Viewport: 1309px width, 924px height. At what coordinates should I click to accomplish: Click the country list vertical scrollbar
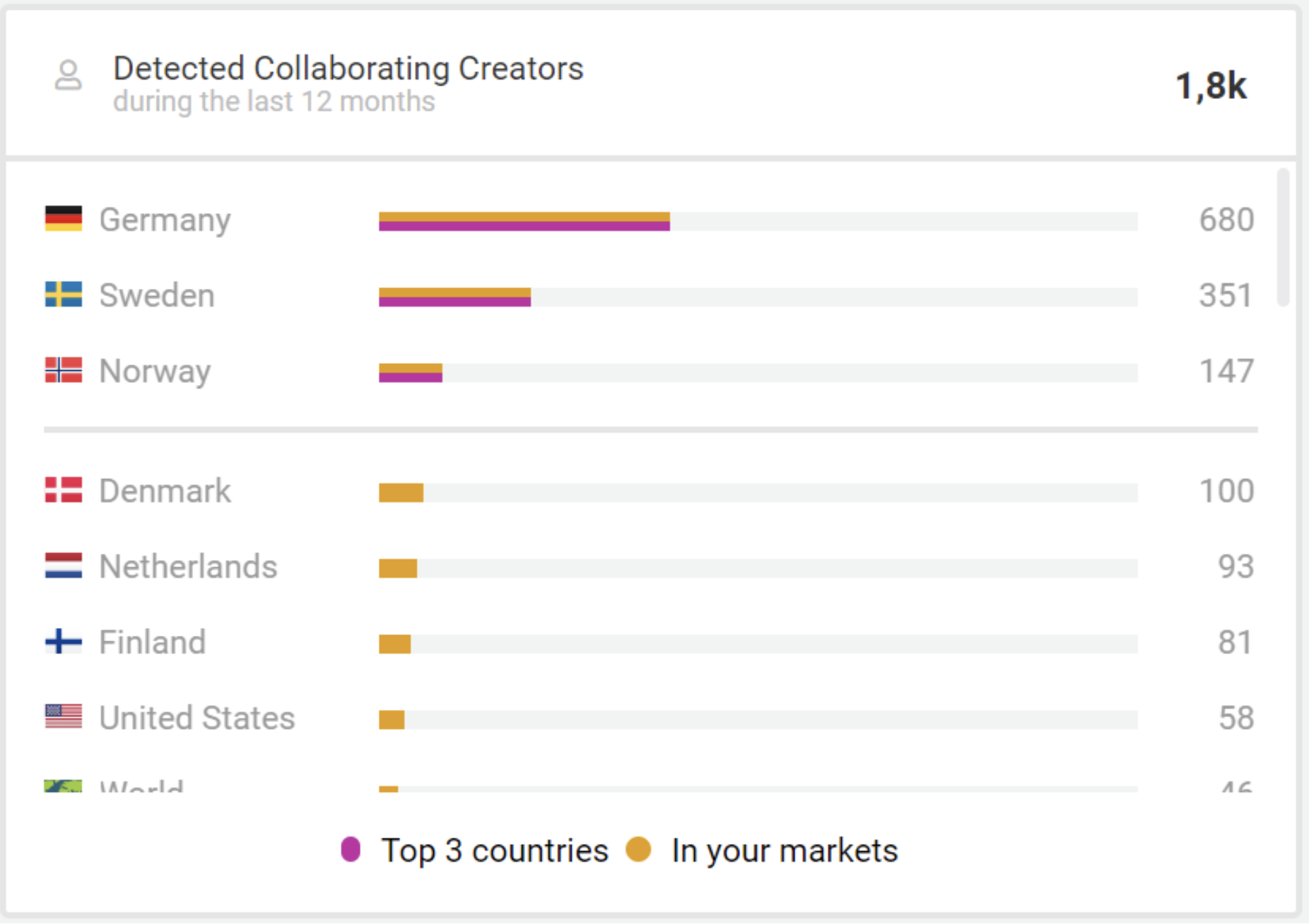(1283, 237)
